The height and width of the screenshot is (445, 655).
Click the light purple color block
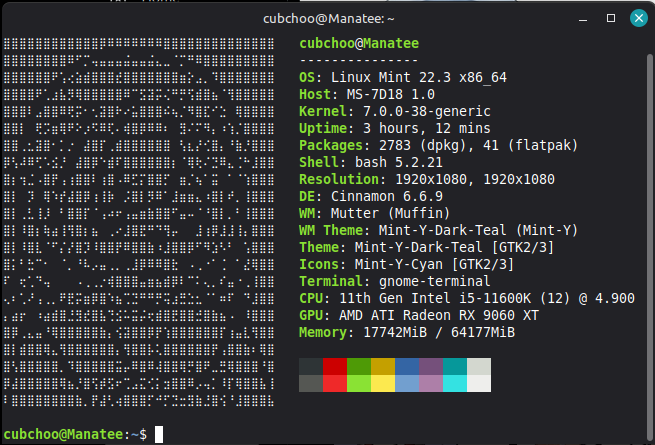point(431,384)
